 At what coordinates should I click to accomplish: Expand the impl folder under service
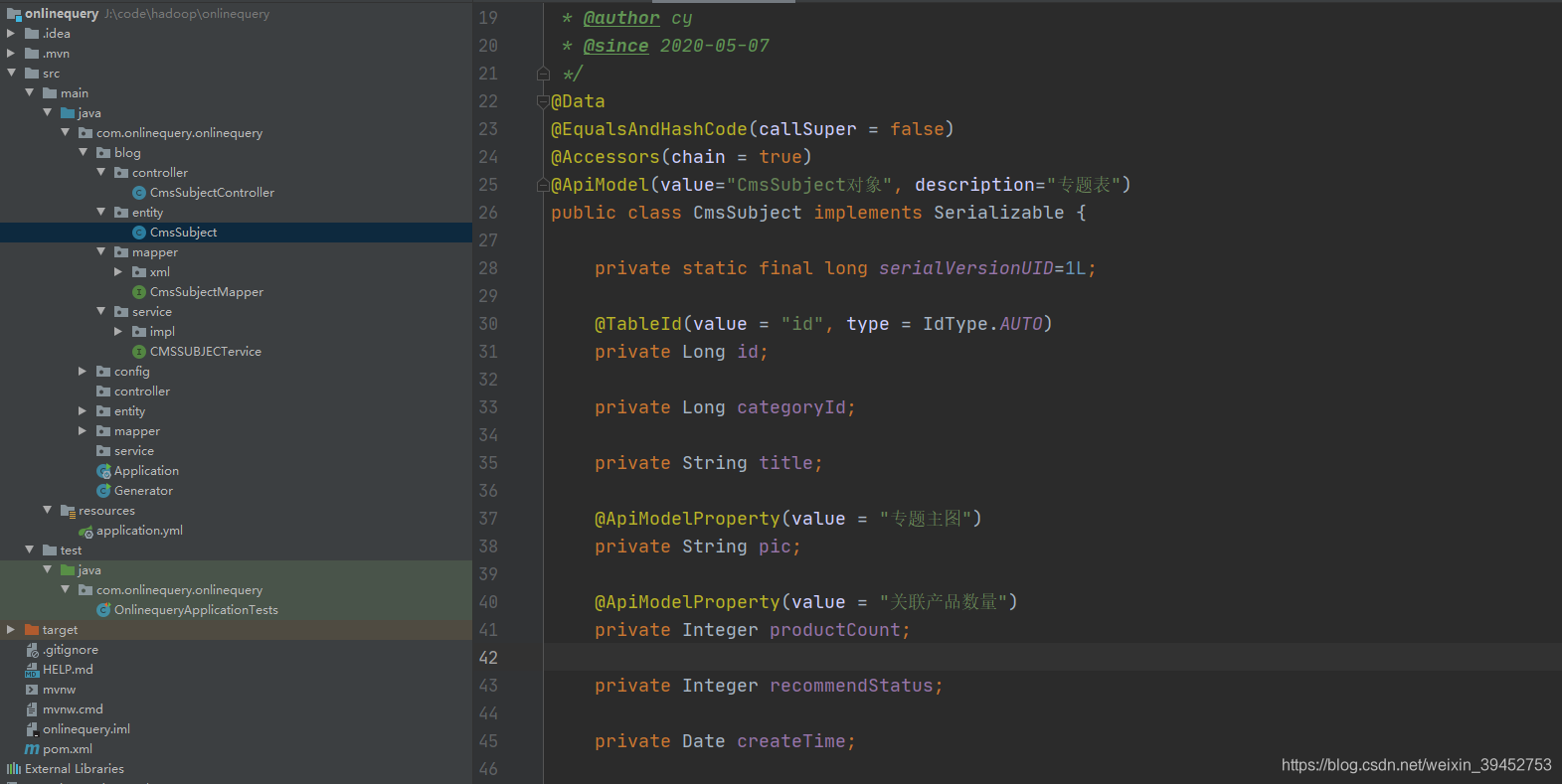(x=118, y=332)
